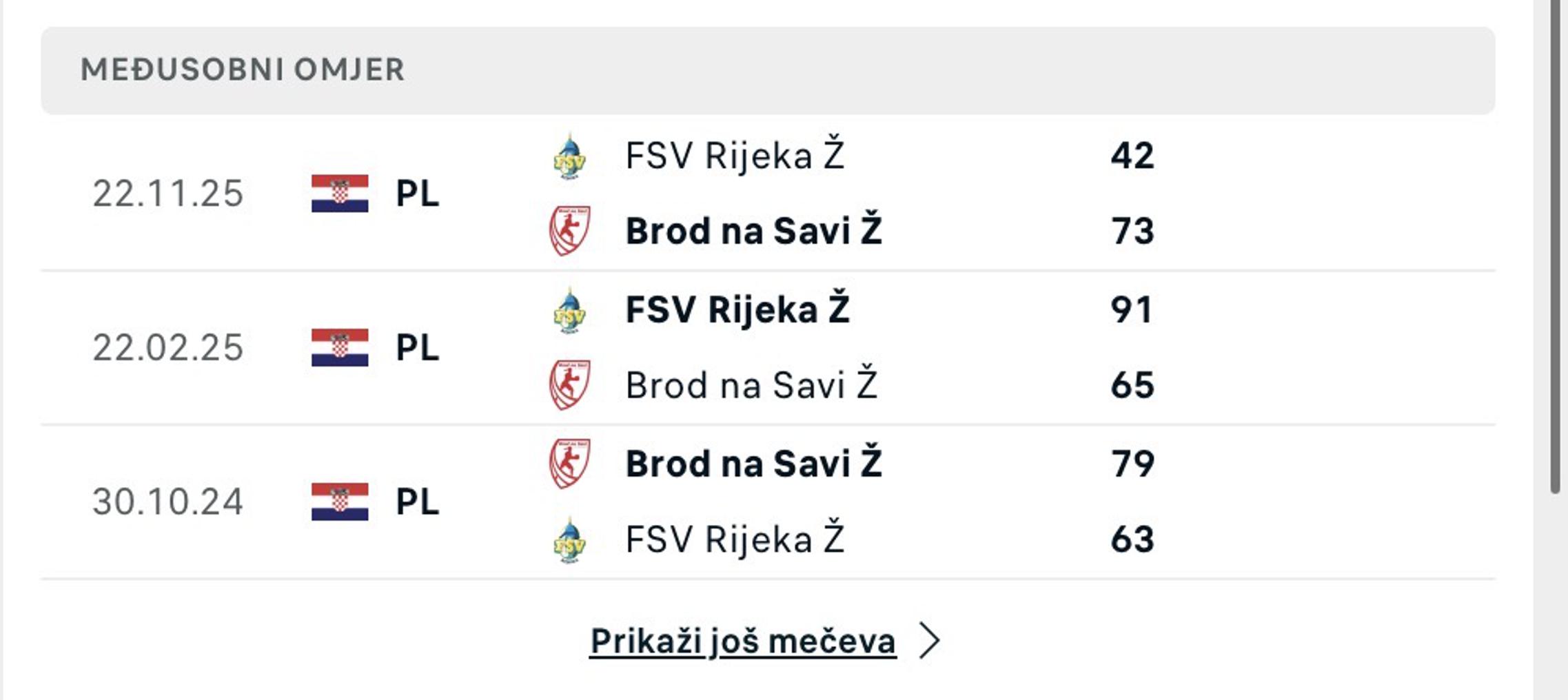The image size is (1568, 700).
Task: Click Croatian flag beside 30.10.24 date
Action: [339, 502]
